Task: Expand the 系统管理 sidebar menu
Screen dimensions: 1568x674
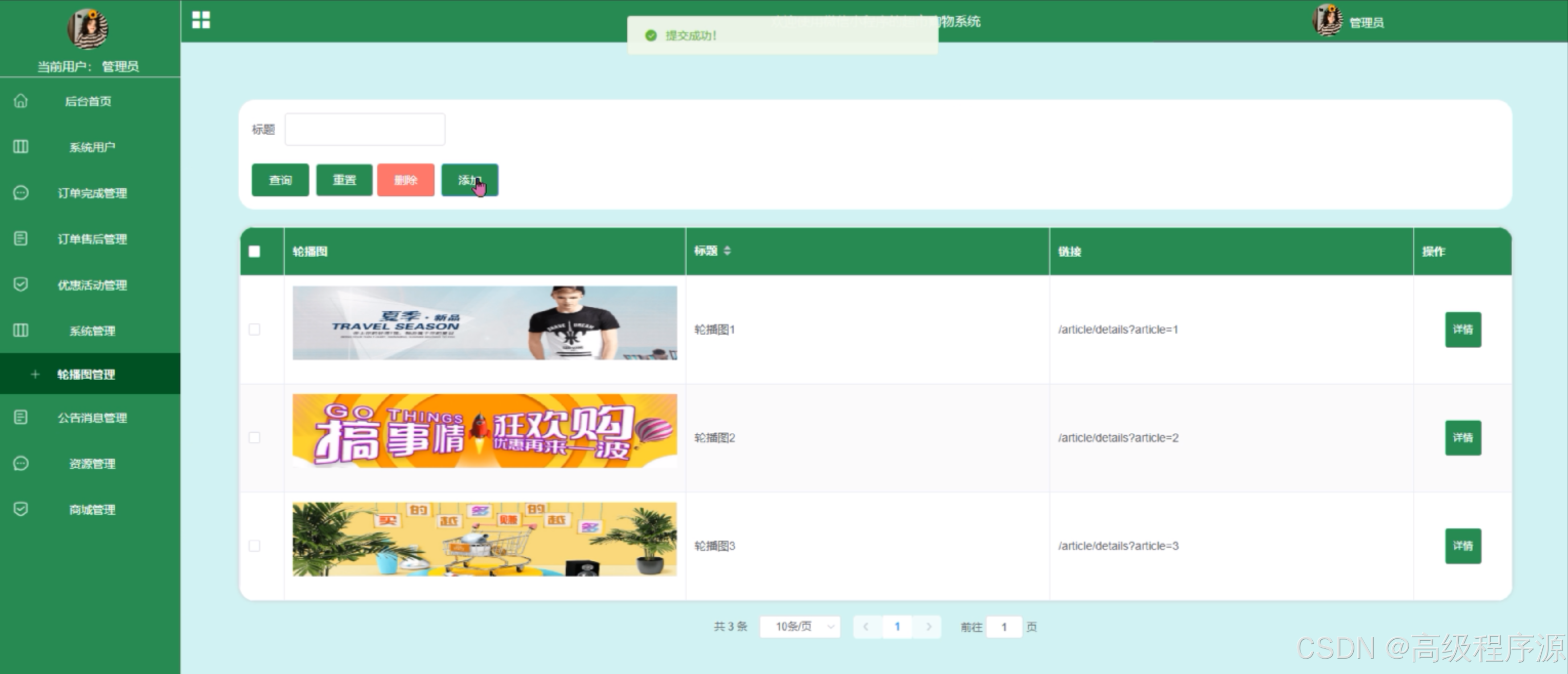Action: [91, 330]
